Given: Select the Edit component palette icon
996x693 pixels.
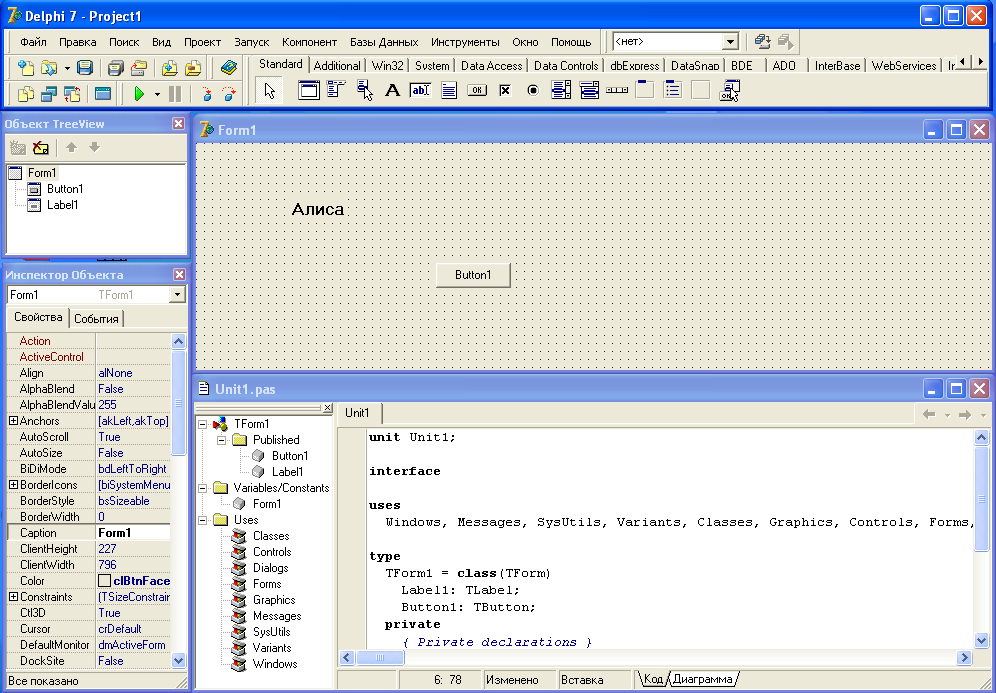Looking at the screenshot, I should pyautogui.click(x=421, y=91).
